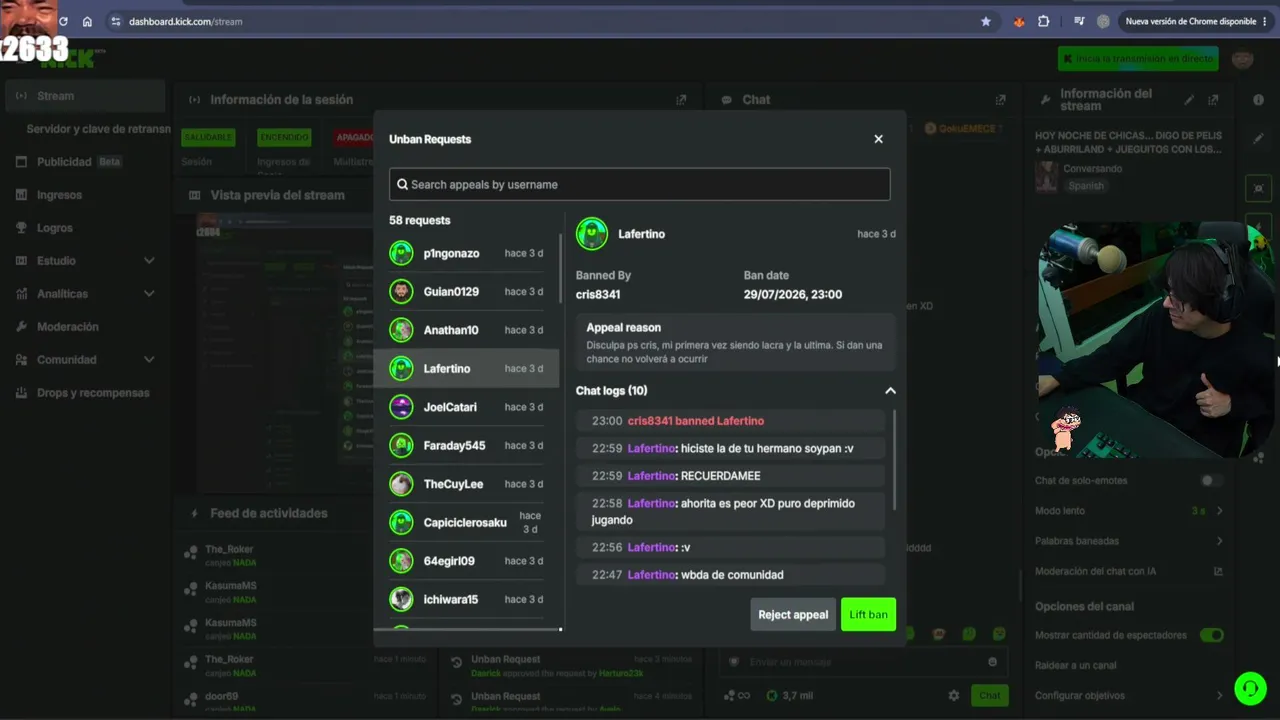Screen dimensions: 1280x720
Task: Click the 'wbda de comunidad' chat log message
Action: click(x=730, y=575)
